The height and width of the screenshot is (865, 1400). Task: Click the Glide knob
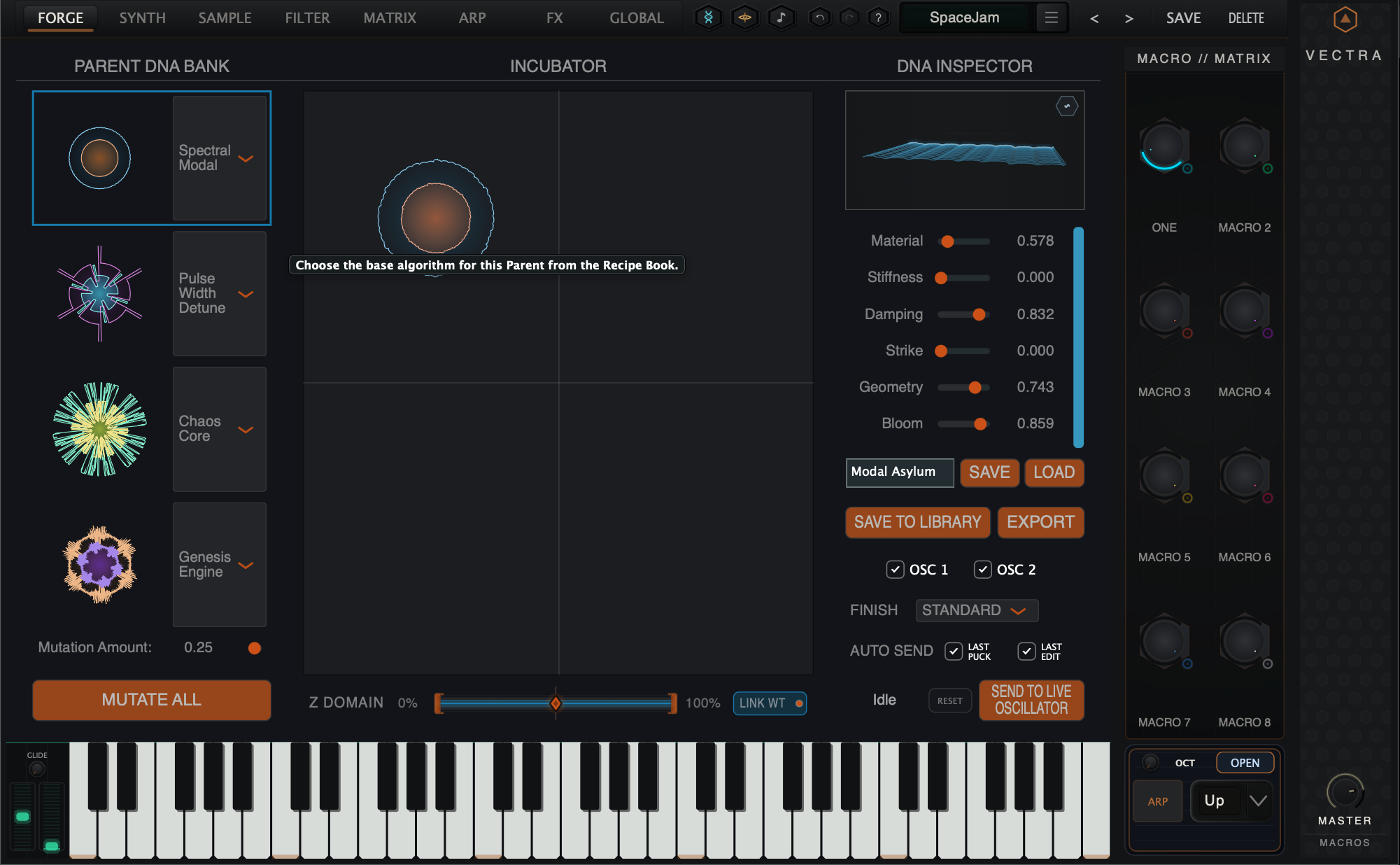pyautogui.click(x=37, y=769)
